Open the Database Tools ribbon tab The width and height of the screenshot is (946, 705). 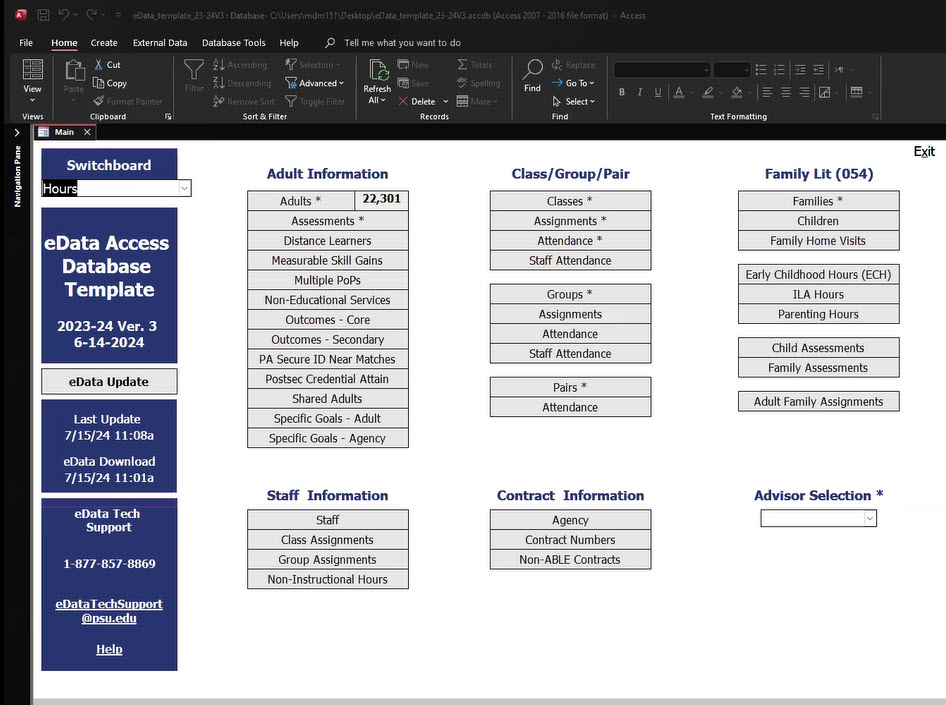click(x=234, y=43)
